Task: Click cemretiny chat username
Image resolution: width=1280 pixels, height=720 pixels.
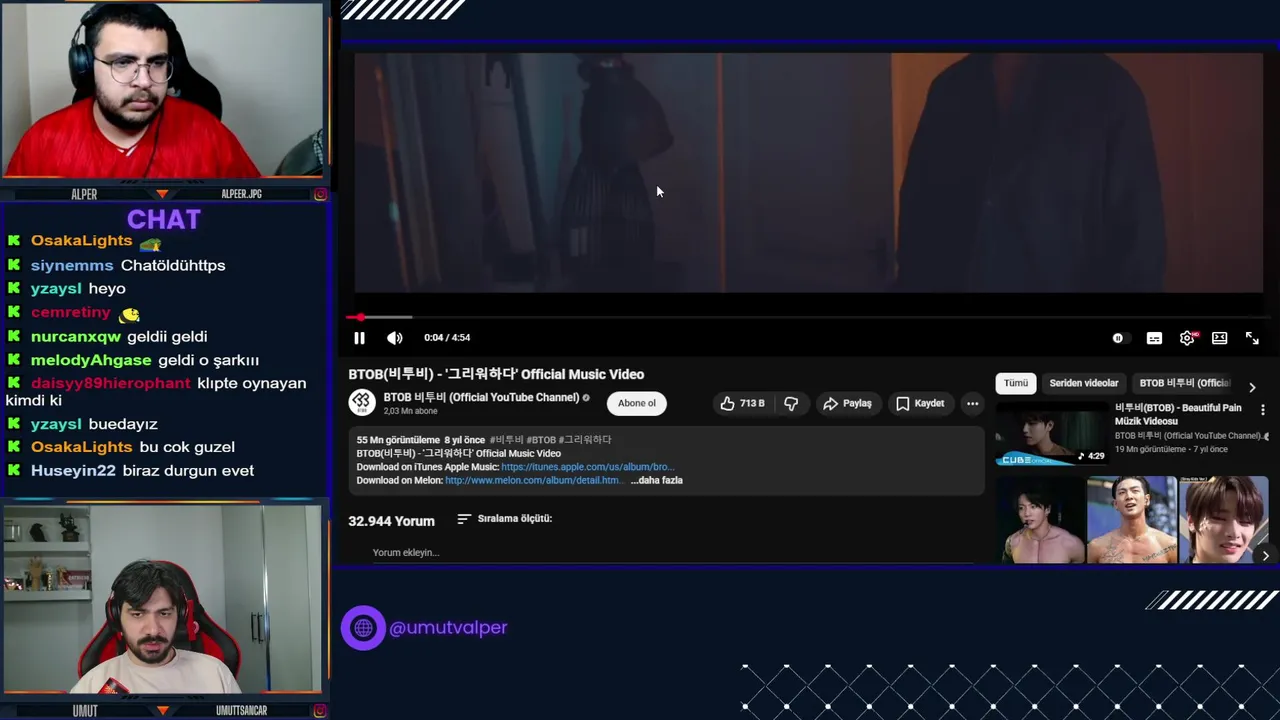Action: click(x=71, y=312)
